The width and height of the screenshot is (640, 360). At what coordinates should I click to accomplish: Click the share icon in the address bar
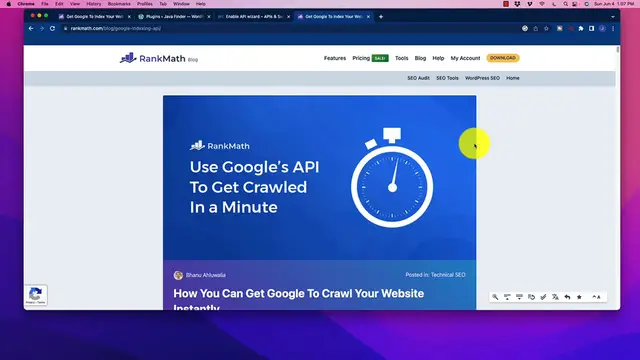[536, 29]
